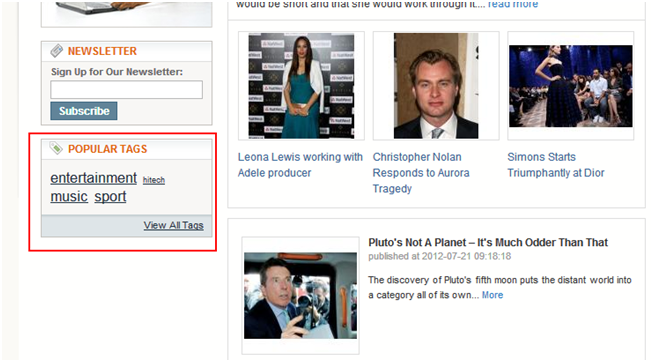Click the NEWSLETTER heading text

(102, 51)
